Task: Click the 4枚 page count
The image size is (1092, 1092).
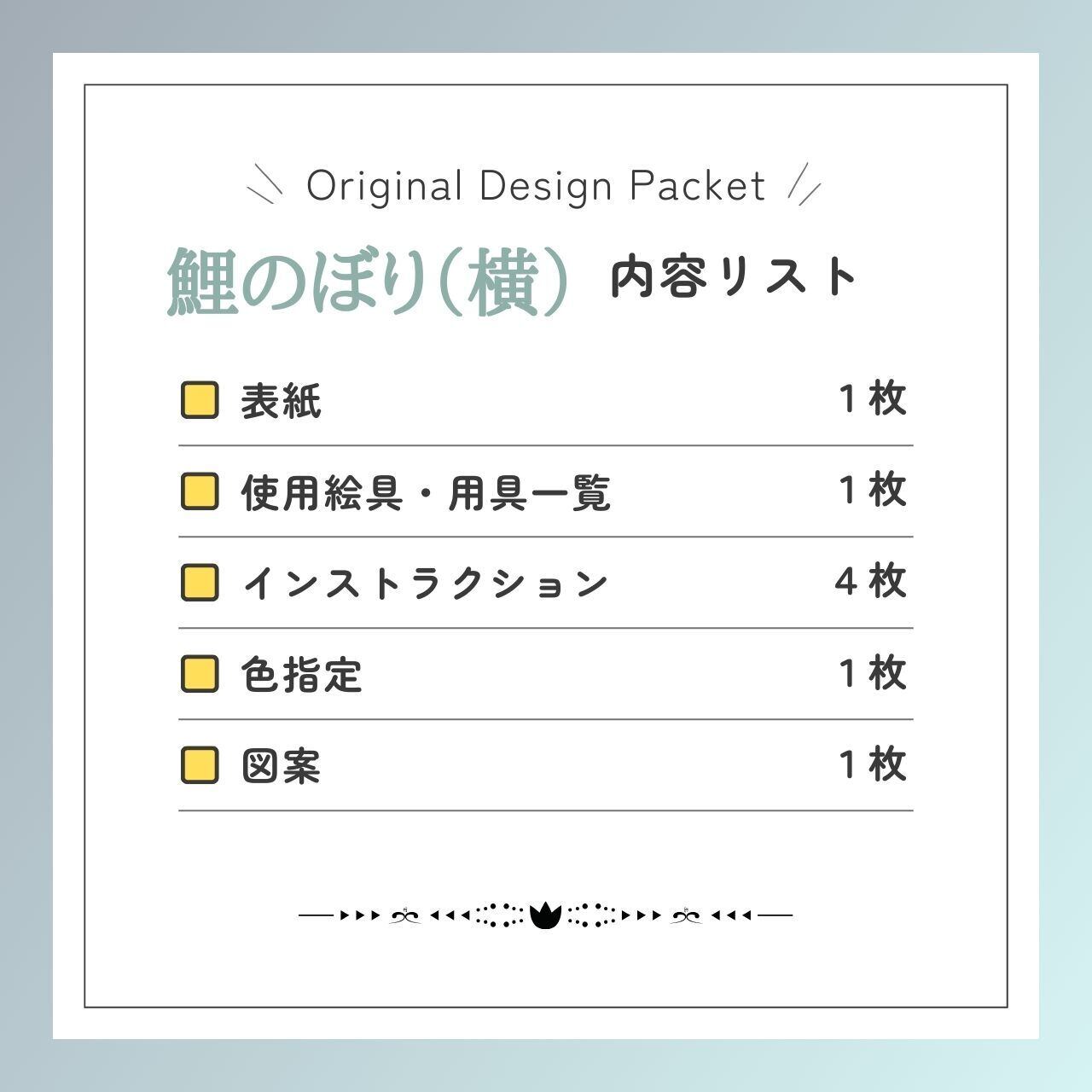Action: point(870,583)
